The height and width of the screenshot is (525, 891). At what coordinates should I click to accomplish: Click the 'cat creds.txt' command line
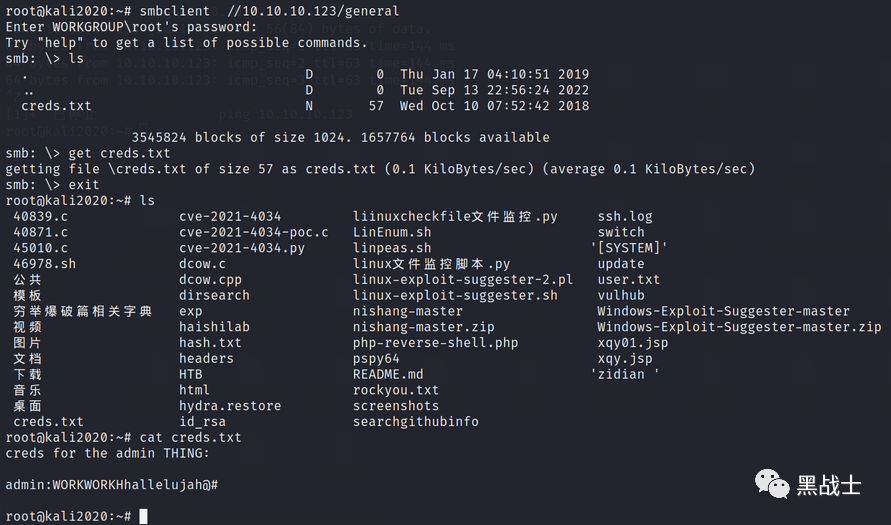(x=190, y=438)
